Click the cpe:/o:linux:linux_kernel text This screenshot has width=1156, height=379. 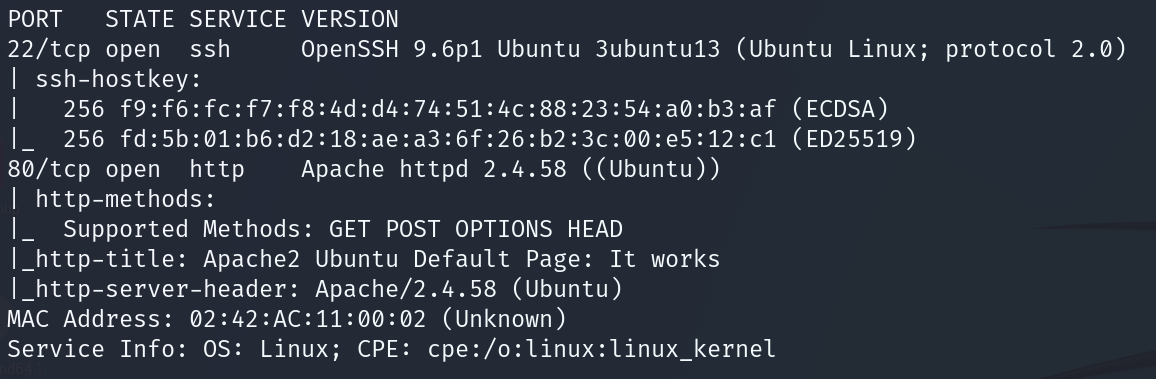tap(602, 348)
